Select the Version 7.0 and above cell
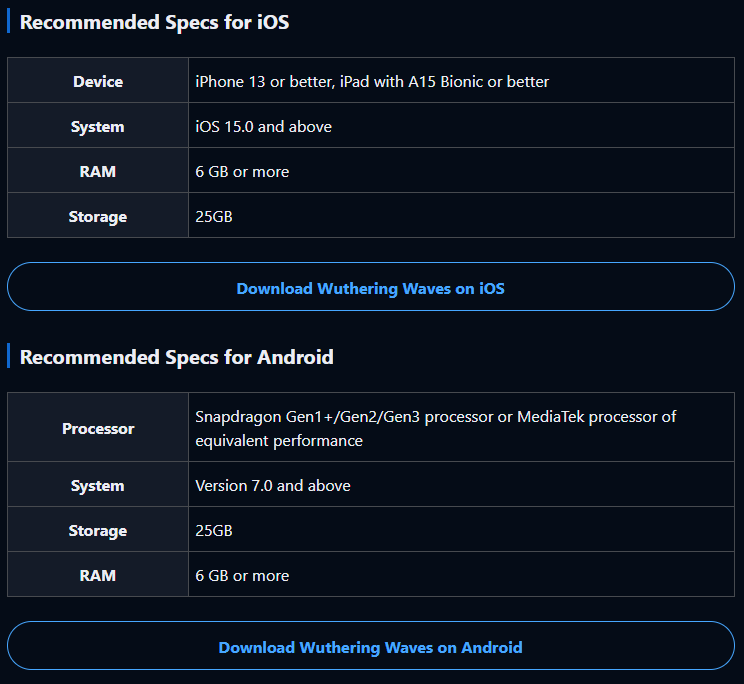Image resolution: width=744 pixels, height=684 pixels. pyautogui.click(x=461, y=484)
